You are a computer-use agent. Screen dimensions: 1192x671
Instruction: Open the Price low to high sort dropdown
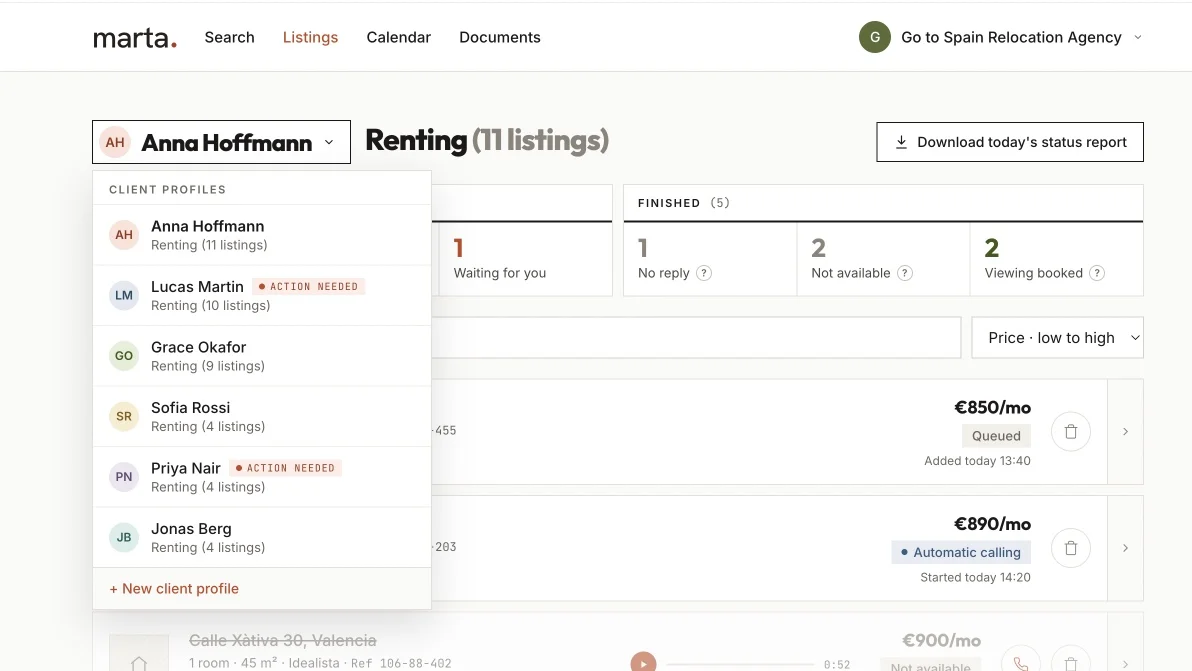[x=1057, y=337]
